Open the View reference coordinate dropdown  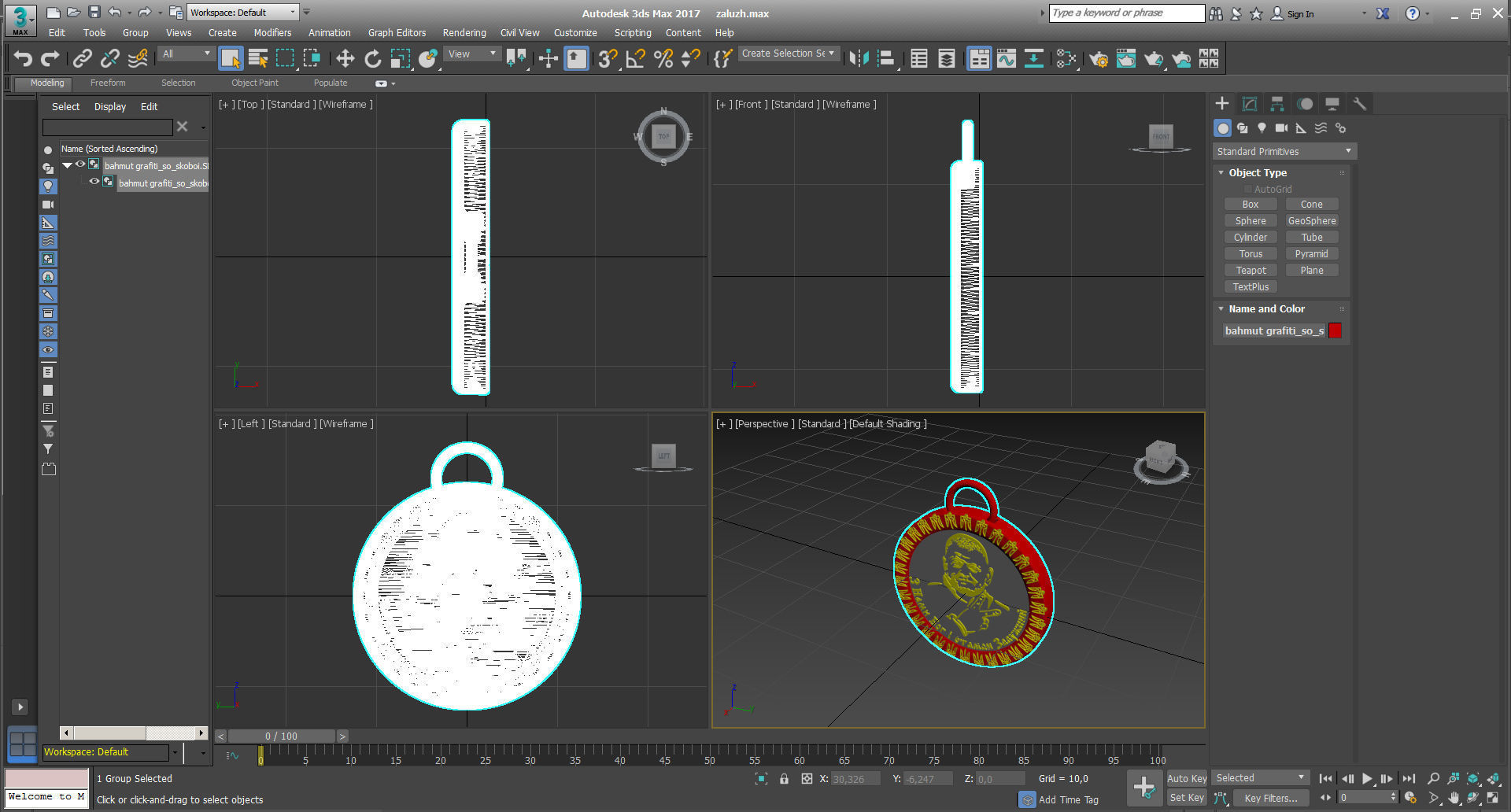click(472, 54)
